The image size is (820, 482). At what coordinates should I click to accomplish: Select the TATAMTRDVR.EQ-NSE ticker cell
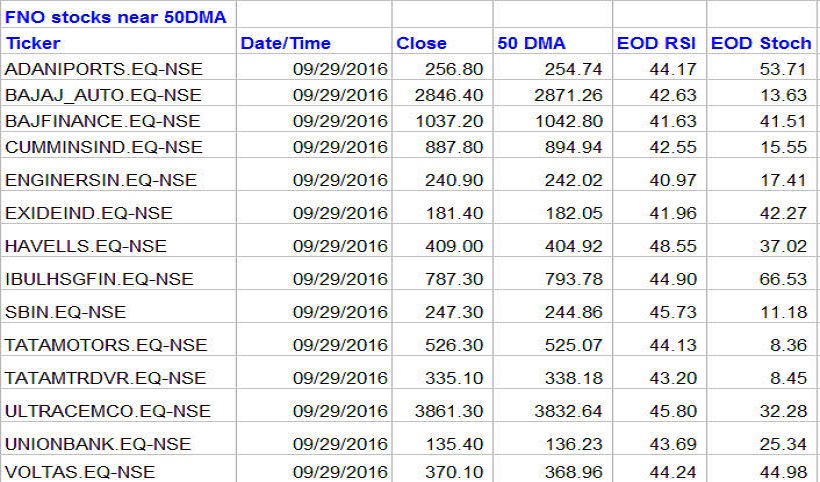point(105,378)
